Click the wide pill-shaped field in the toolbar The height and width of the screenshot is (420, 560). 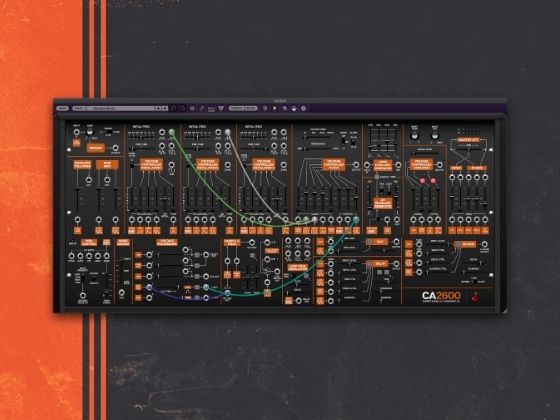pos(243,108)
